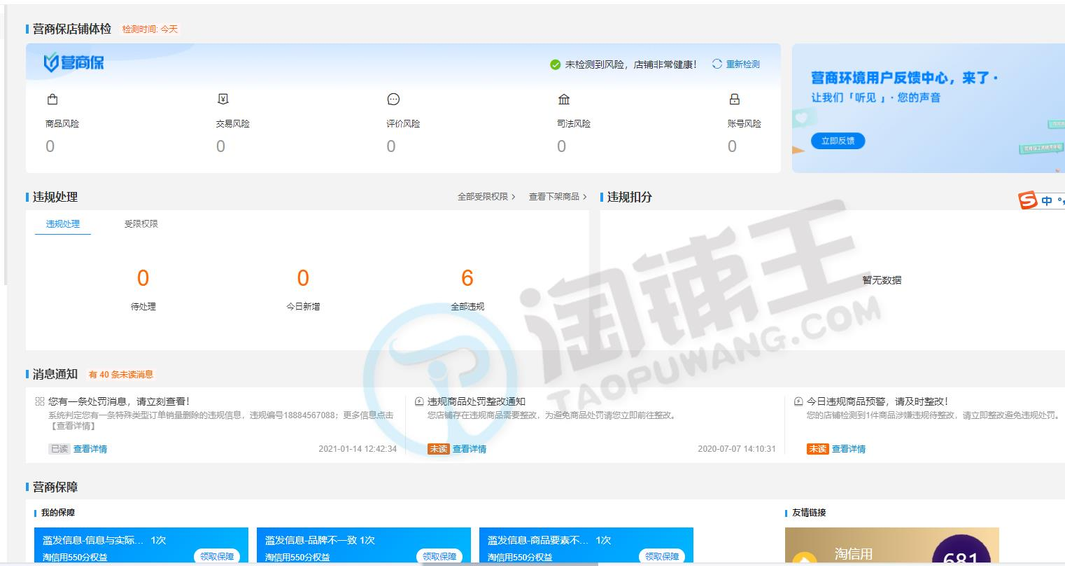Click the 今日新增 count of 0

coord(303,278)
